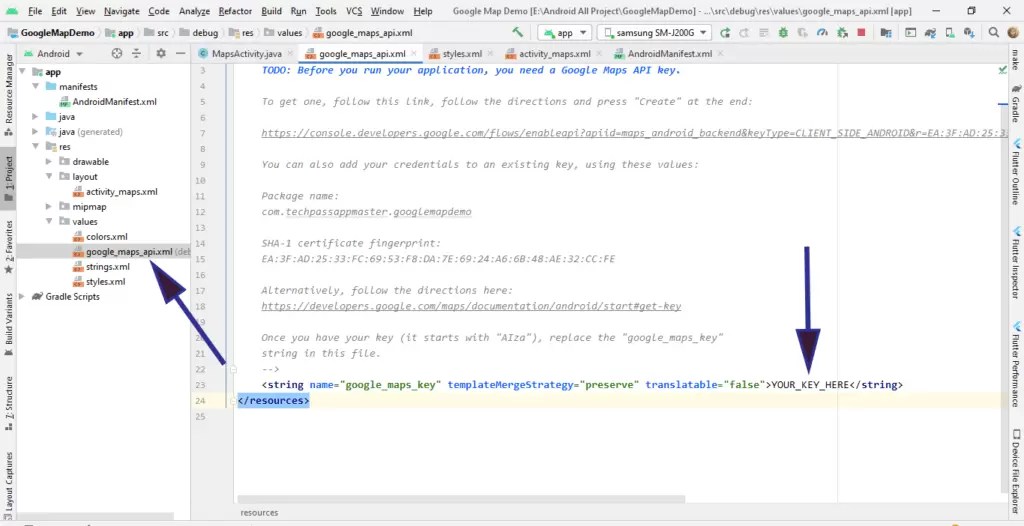The height and width of the screenshot is (526, 1024).
Task: Expand the mipmap folder
Action: coord(50,207)
